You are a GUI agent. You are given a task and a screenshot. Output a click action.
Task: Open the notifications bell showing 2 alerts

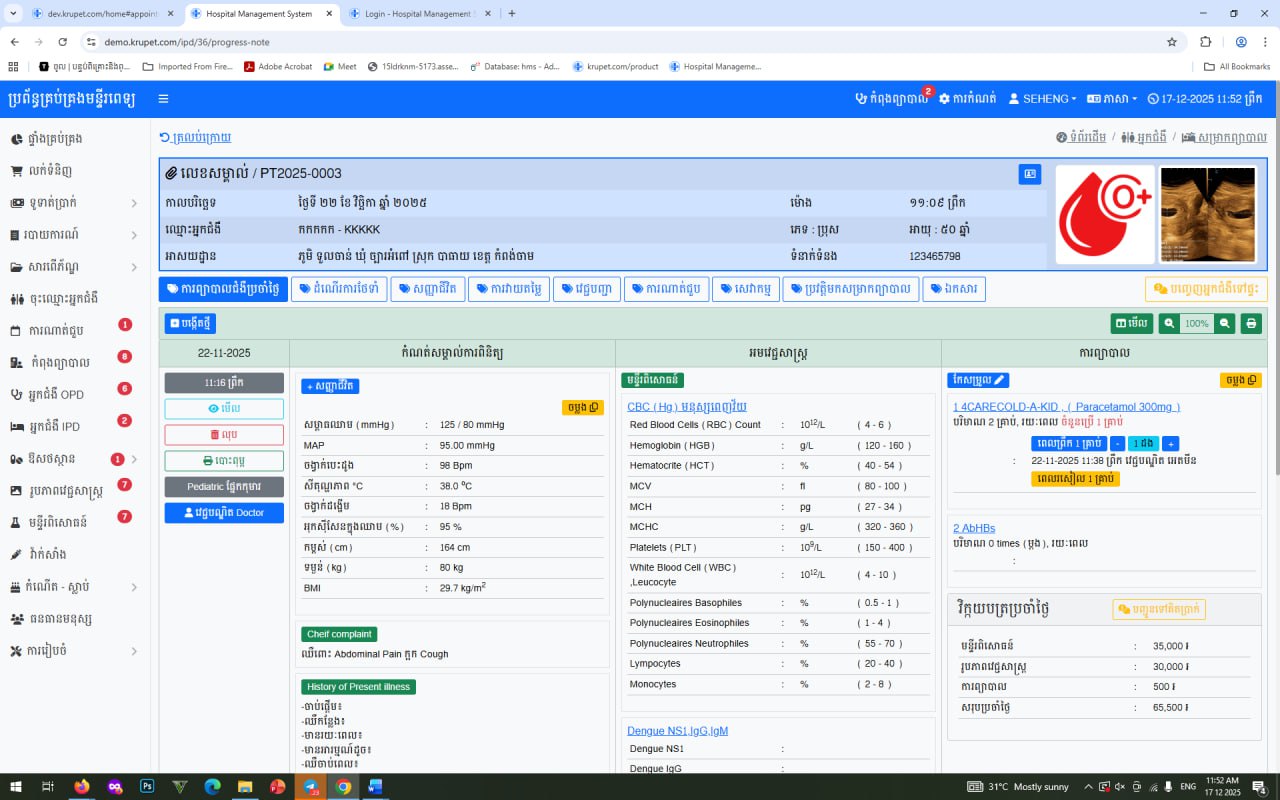tap(891, 98)
